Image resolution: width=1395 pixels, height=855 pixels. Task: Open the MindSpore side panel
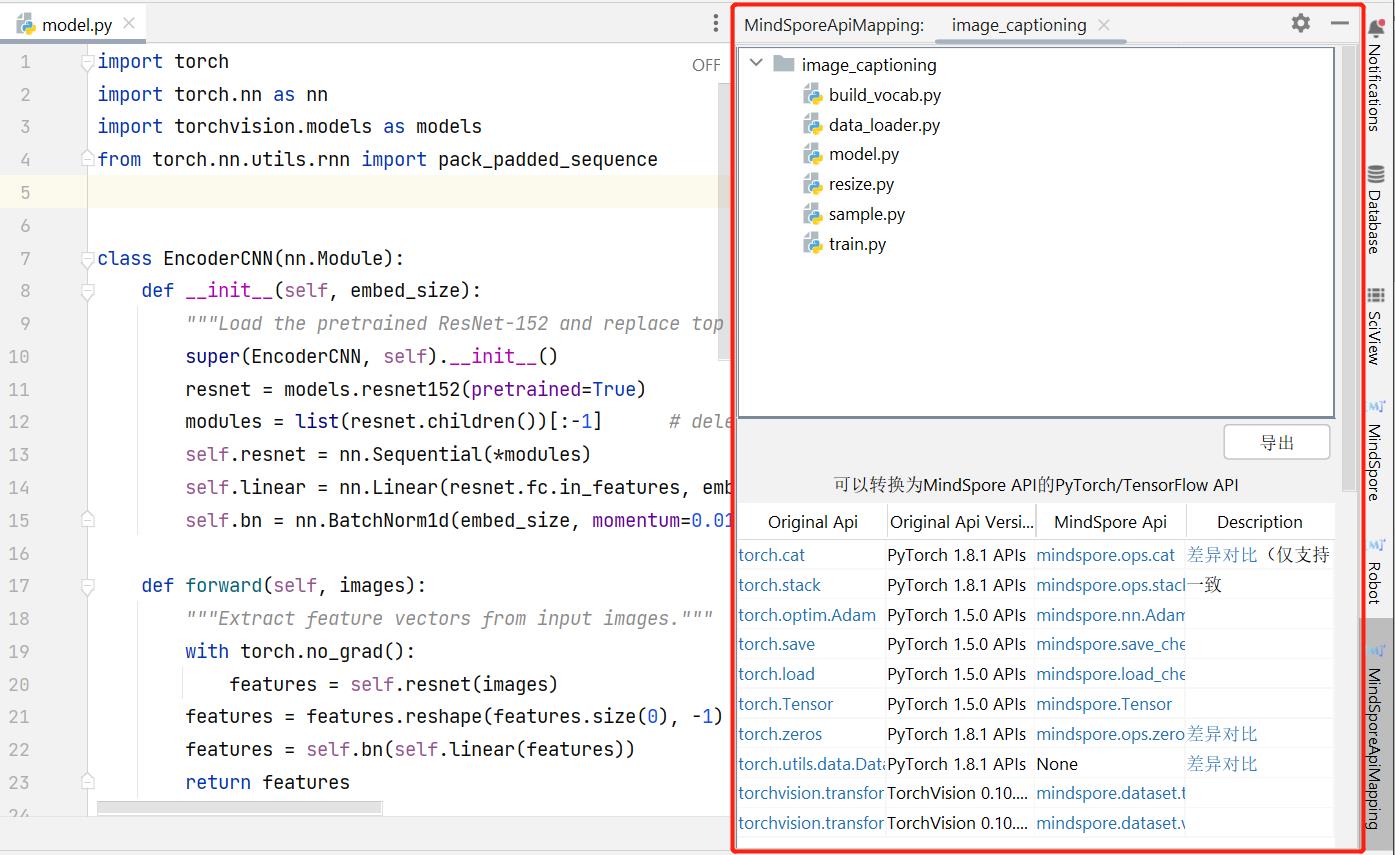click(1376, 448)
